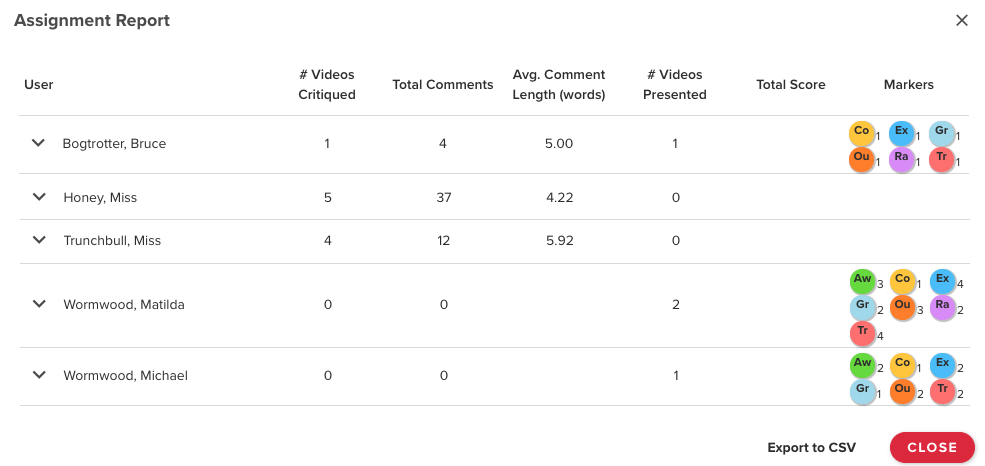The width and height of the screenshot is (985, 466).
Task: Click Bruce Bogtrotter's purple Ra marker
Action: [901, 160]
